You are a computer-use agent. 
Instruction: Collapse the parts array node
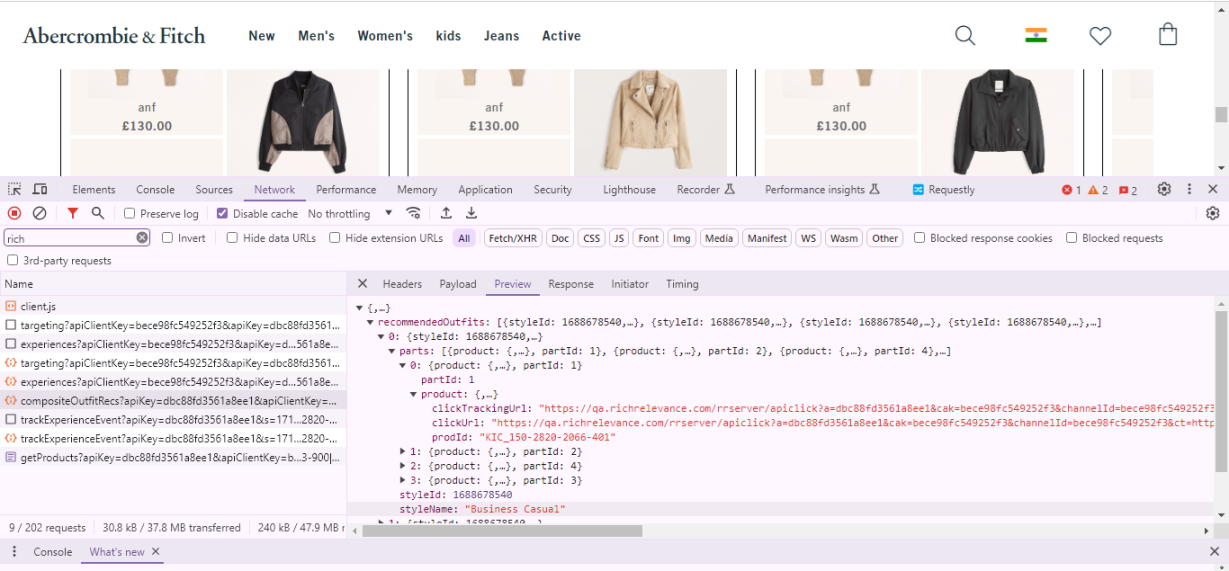click(x=392, y=351)
